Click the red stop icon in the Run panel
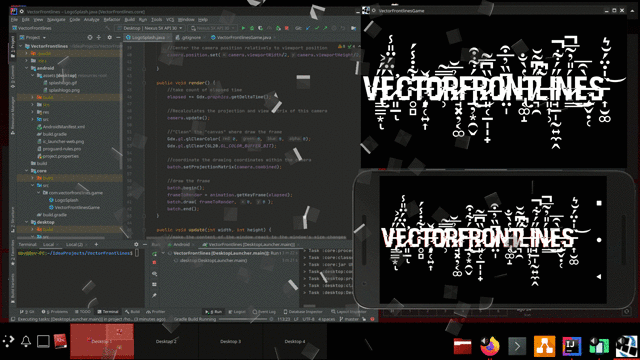This screenshot has width=640, height=360. (x=154, y=263)
